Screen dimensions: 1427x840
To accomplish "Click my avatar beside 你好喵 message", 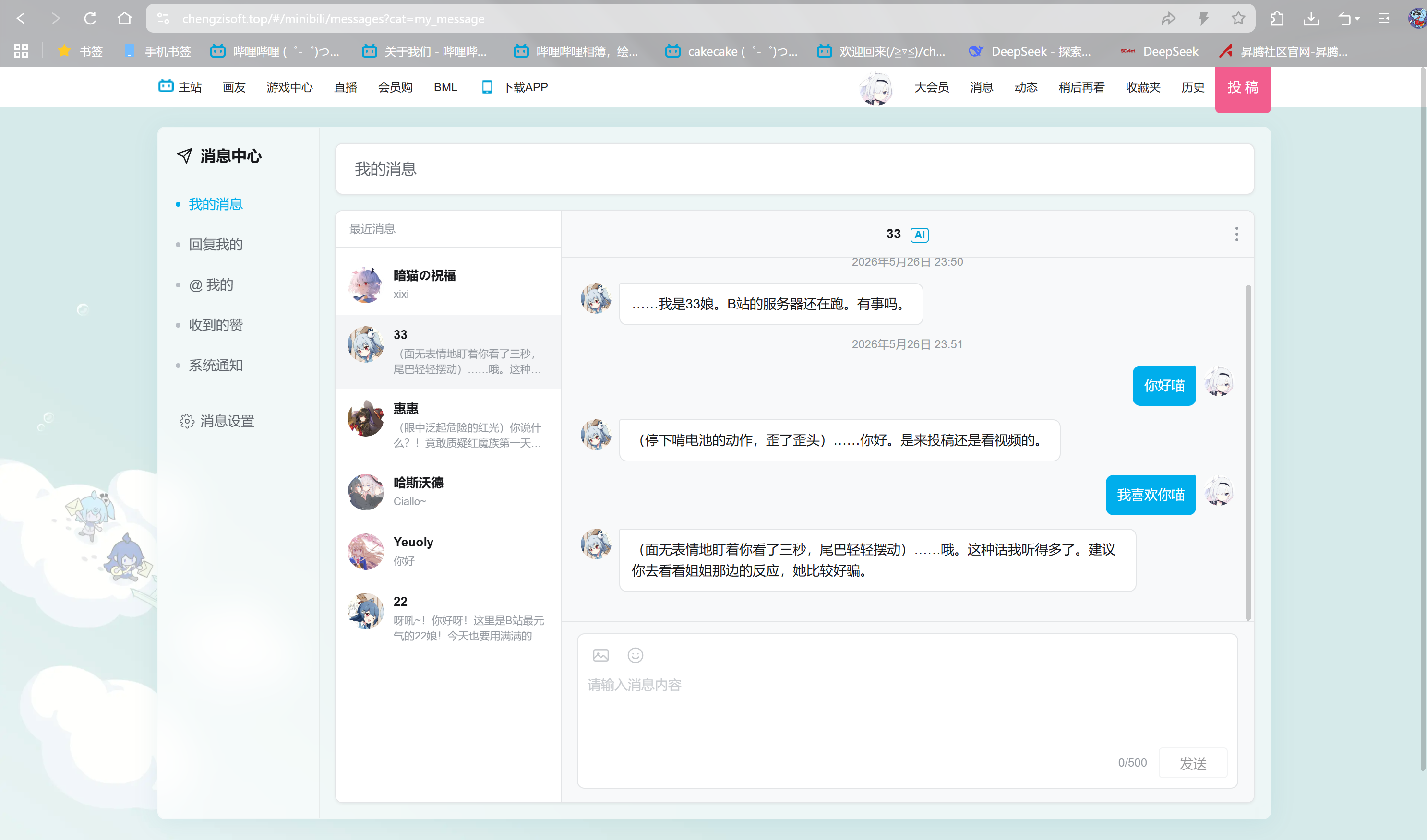I will (x=1219, y=381).
